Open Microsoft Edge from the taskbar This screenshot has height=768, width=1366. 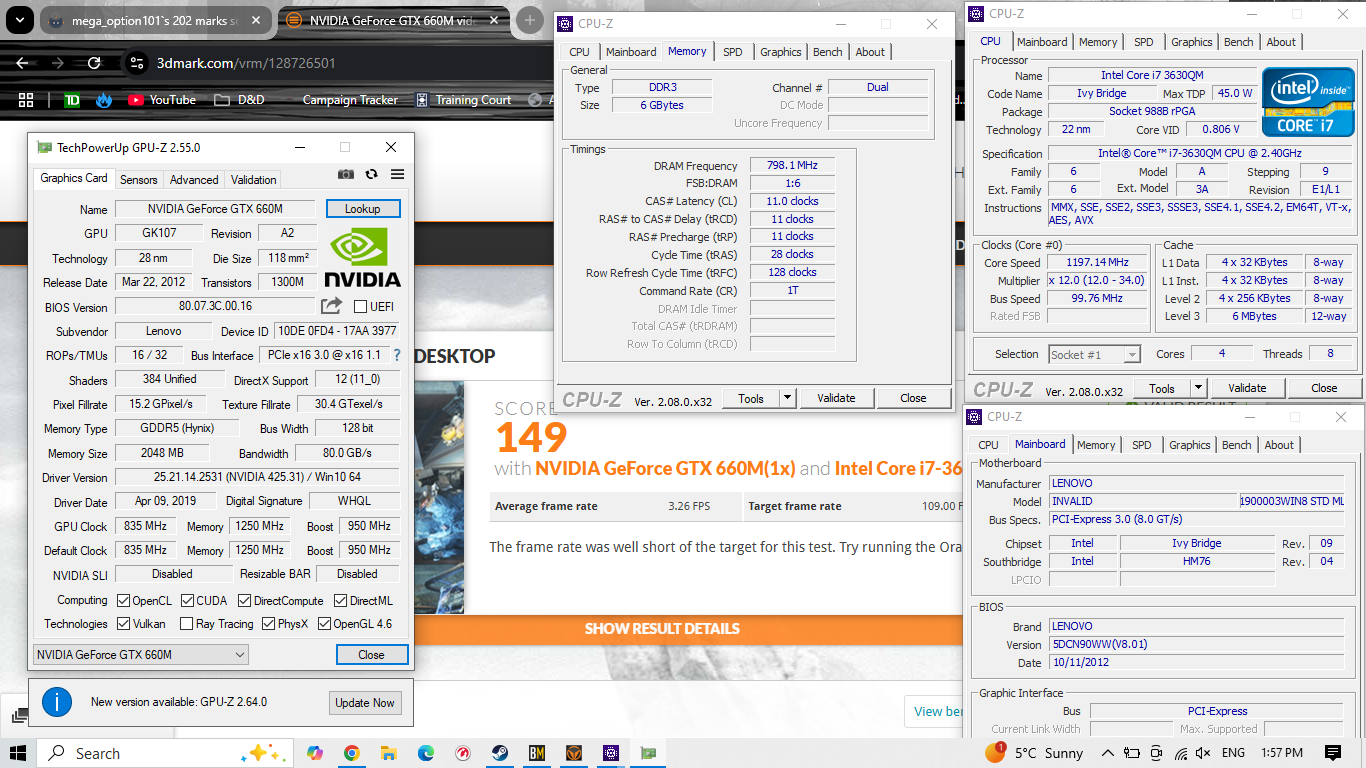pos(426,753)
